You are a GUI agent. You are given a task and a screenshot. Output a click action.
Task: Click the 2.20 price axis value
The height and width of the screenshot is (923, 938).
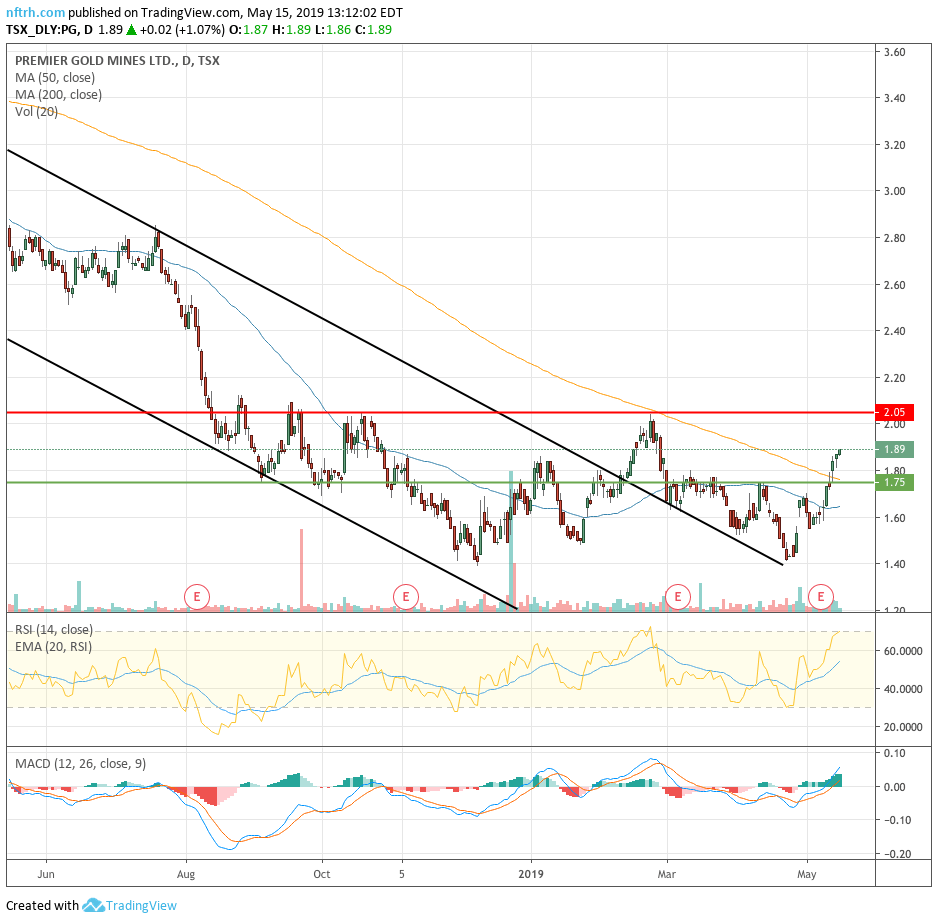pyautogui.click(x=894, y=378)
